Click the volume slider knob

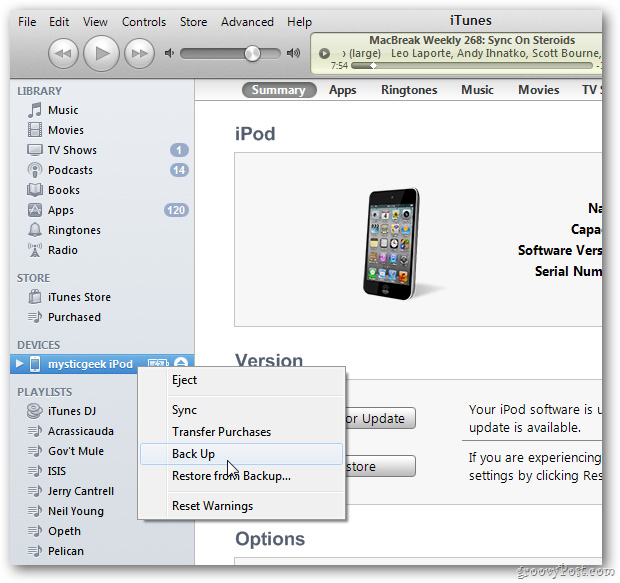252,53
